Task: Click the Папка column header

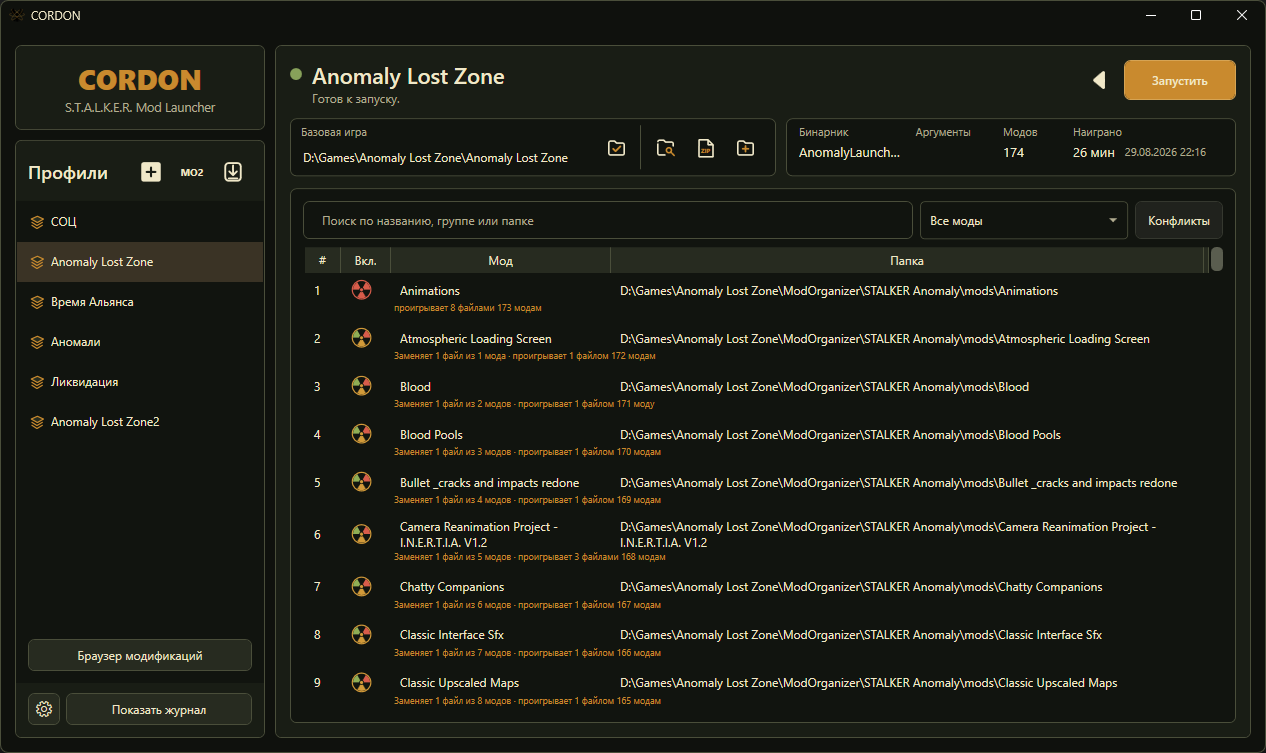Action: (x=907, y=261)
